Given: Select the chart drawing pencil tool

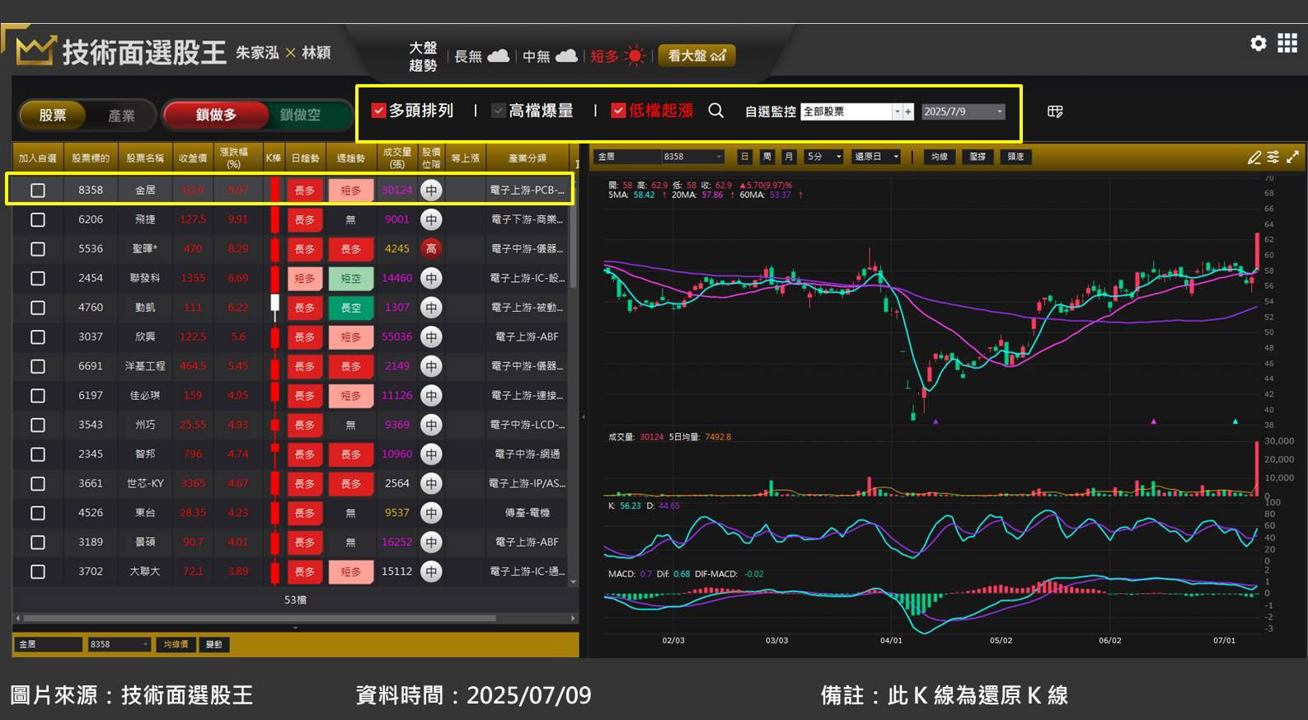Looking at the screenshot, I should pyautogui.click(x=1254, y=157).
